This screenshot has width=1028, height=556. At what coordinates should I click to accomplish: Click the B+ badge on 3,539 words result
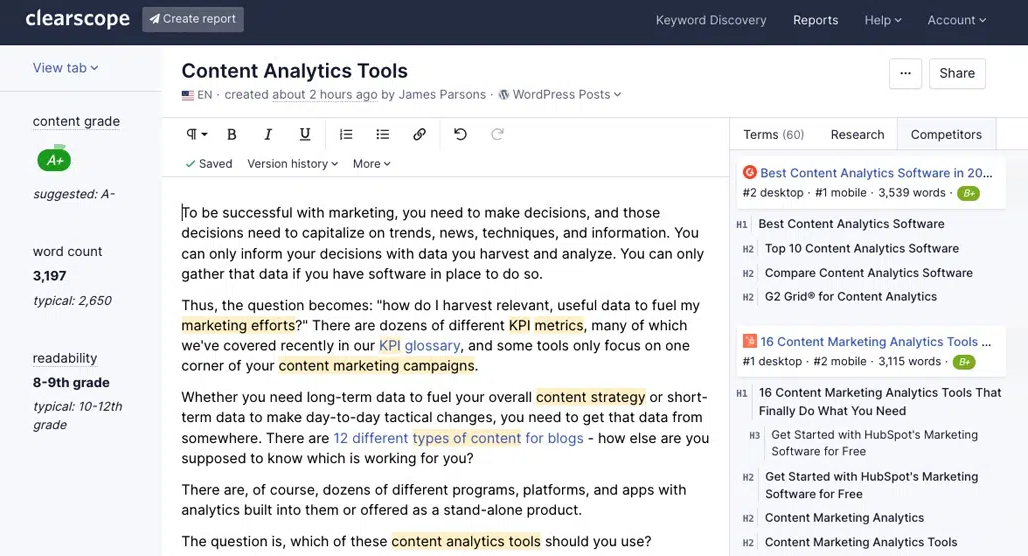(x=968, y=193)
